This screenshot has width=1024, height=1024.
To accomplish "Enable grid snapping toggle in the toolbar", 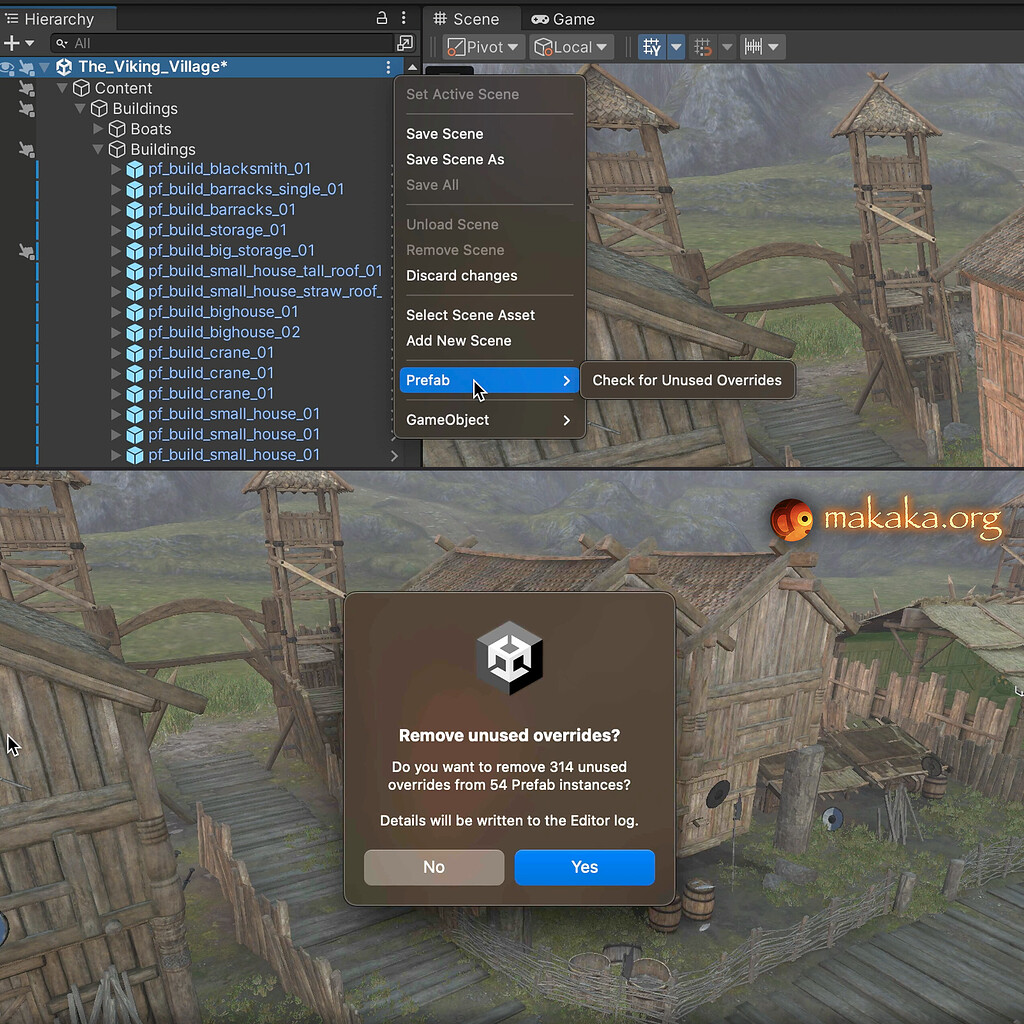I will point(703,46).
